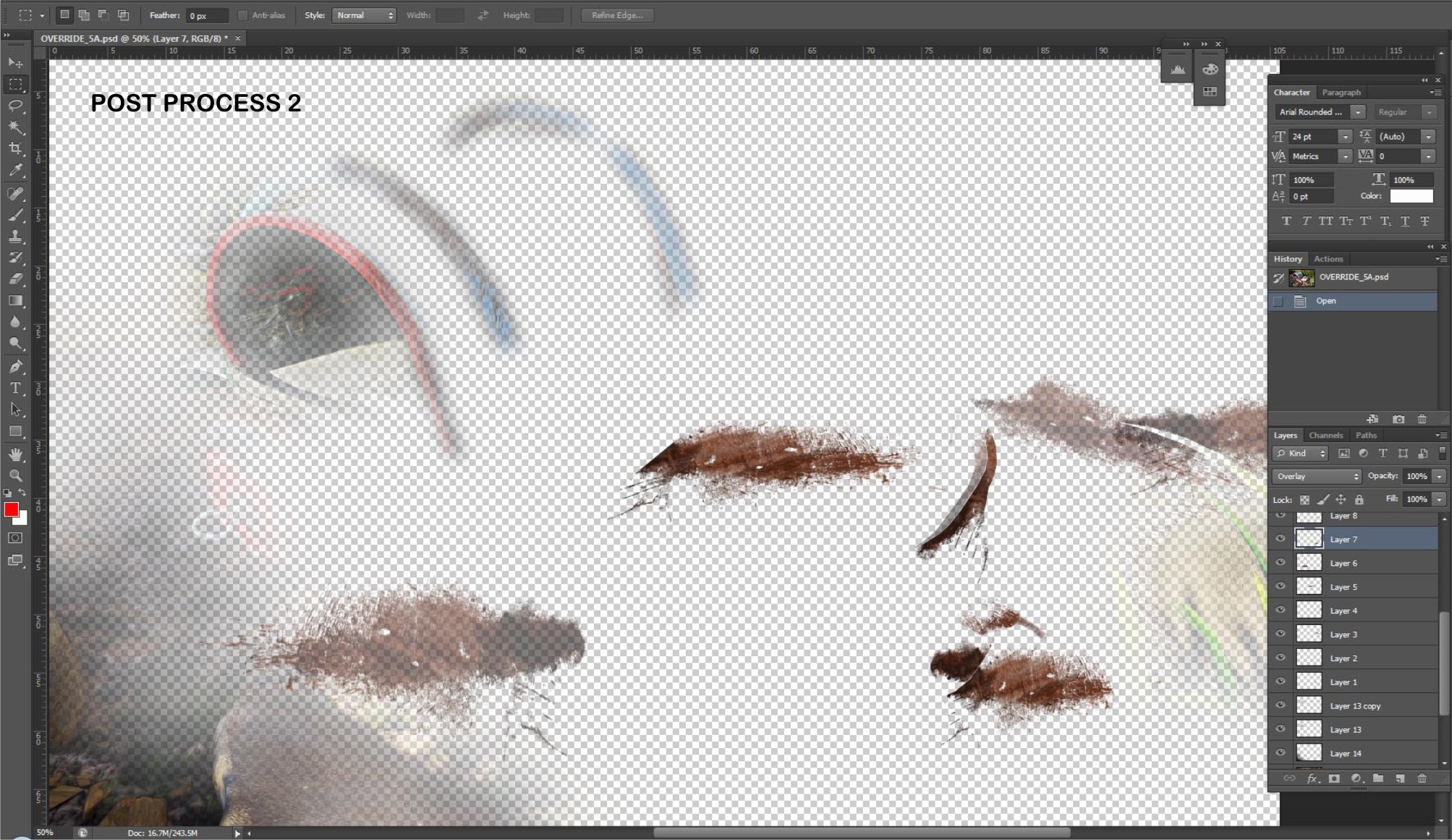Open the leading (Auto) dropdown
This screenshot has height=840, width=1452.
pyautogui.click(x=1427, y=137)
